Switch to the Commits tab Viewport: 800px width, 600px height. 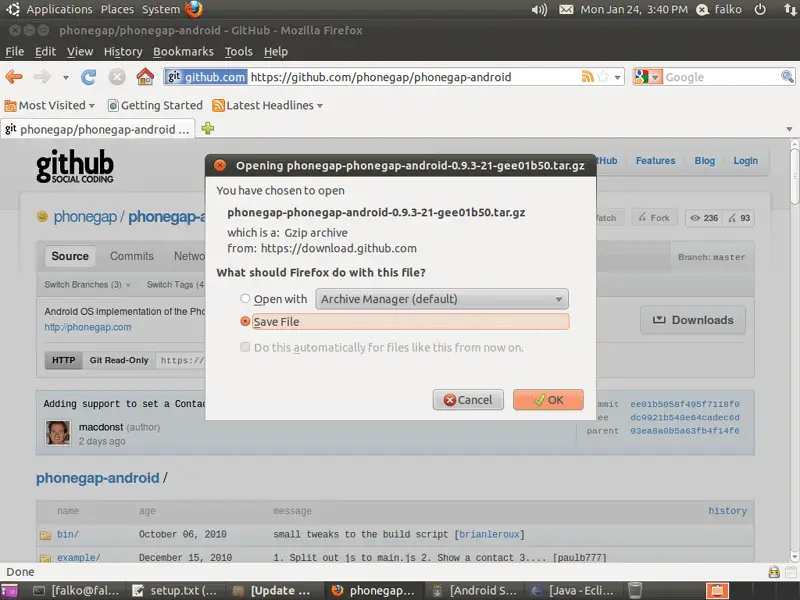pyautogui.click(x=132, y=256)
